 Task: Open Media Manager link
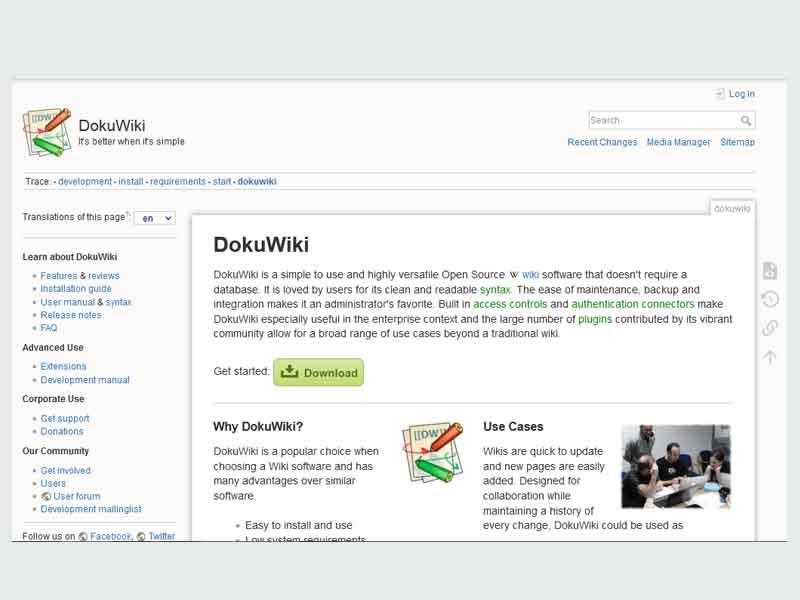[x=678, y=142]
